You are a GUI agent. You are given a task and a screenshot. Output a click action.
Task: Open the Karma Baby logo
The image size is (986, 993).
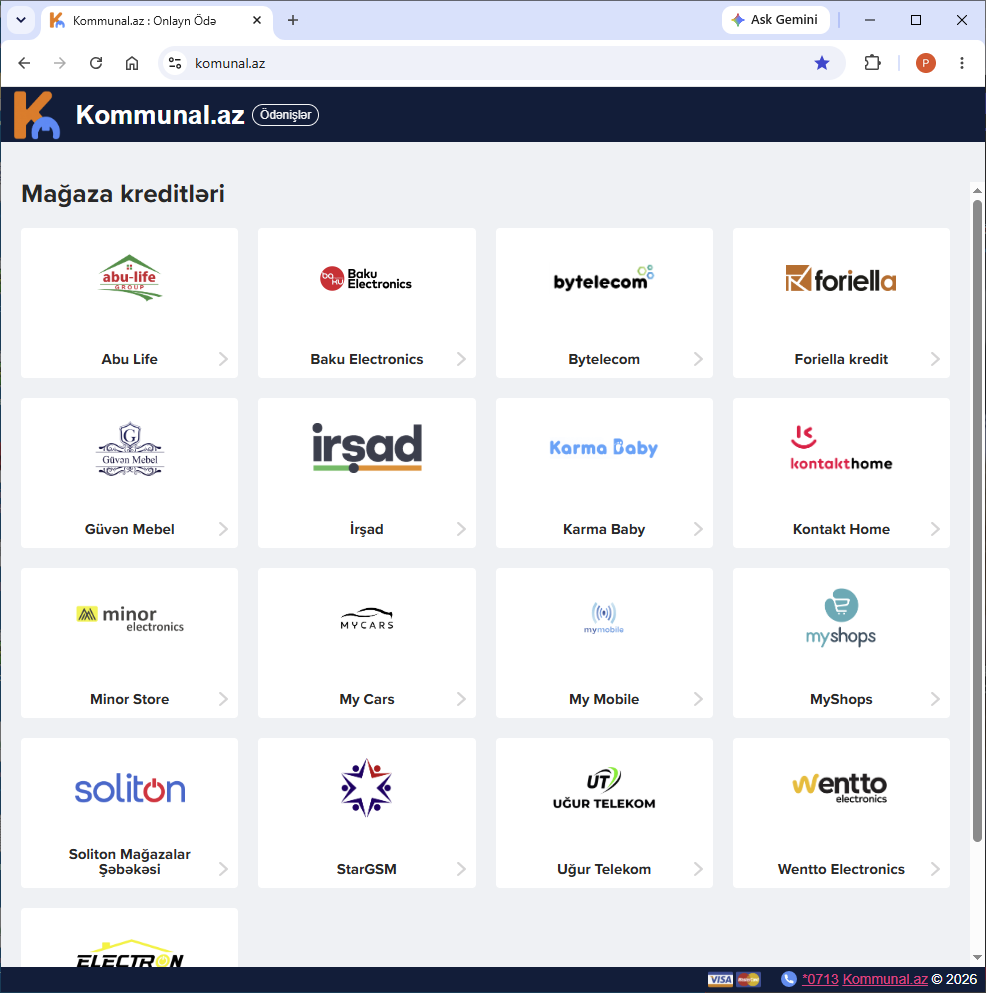[604, 448]
